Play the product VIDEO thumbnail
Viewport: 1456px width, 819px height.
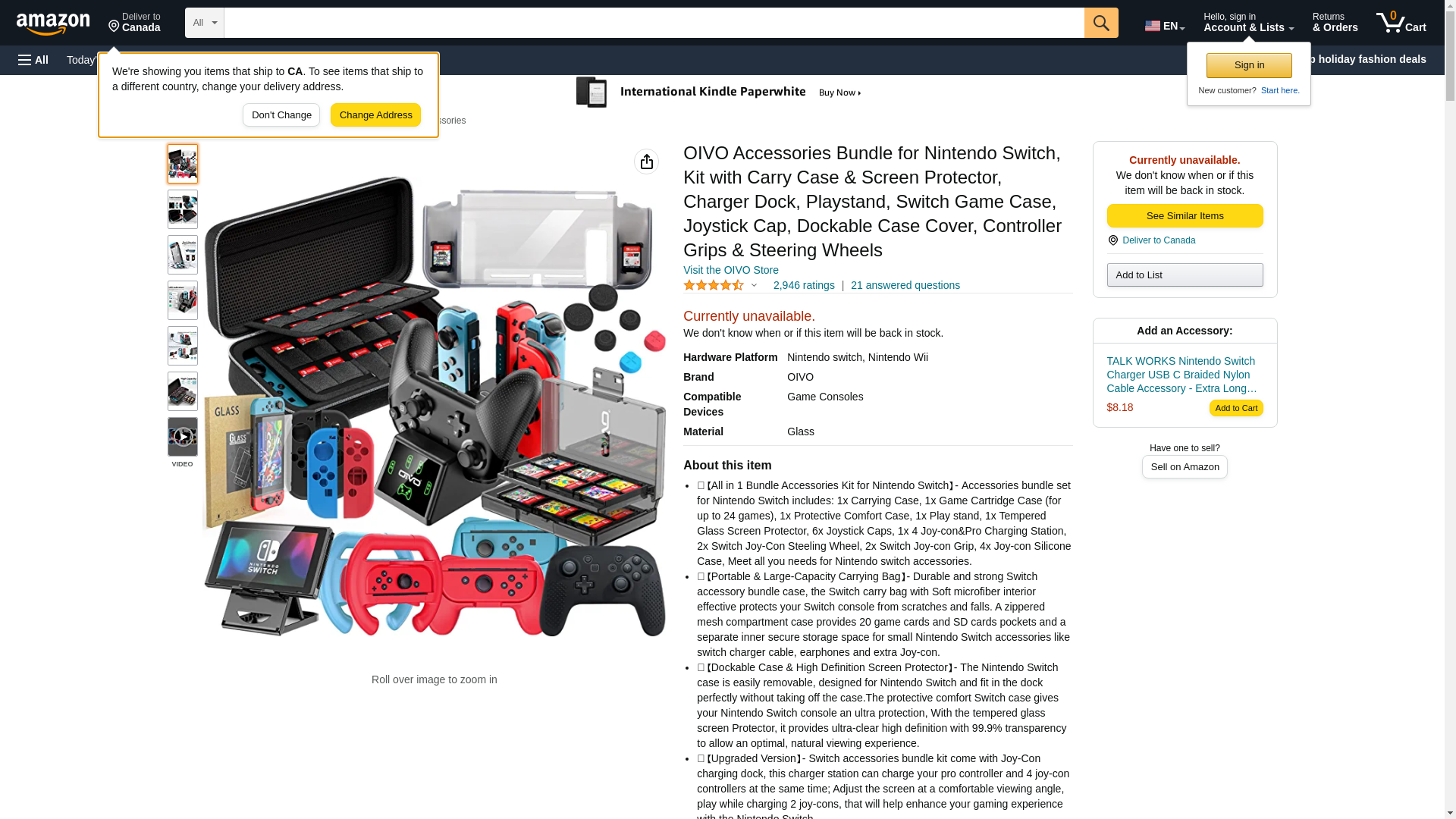[x=183, y=437]
